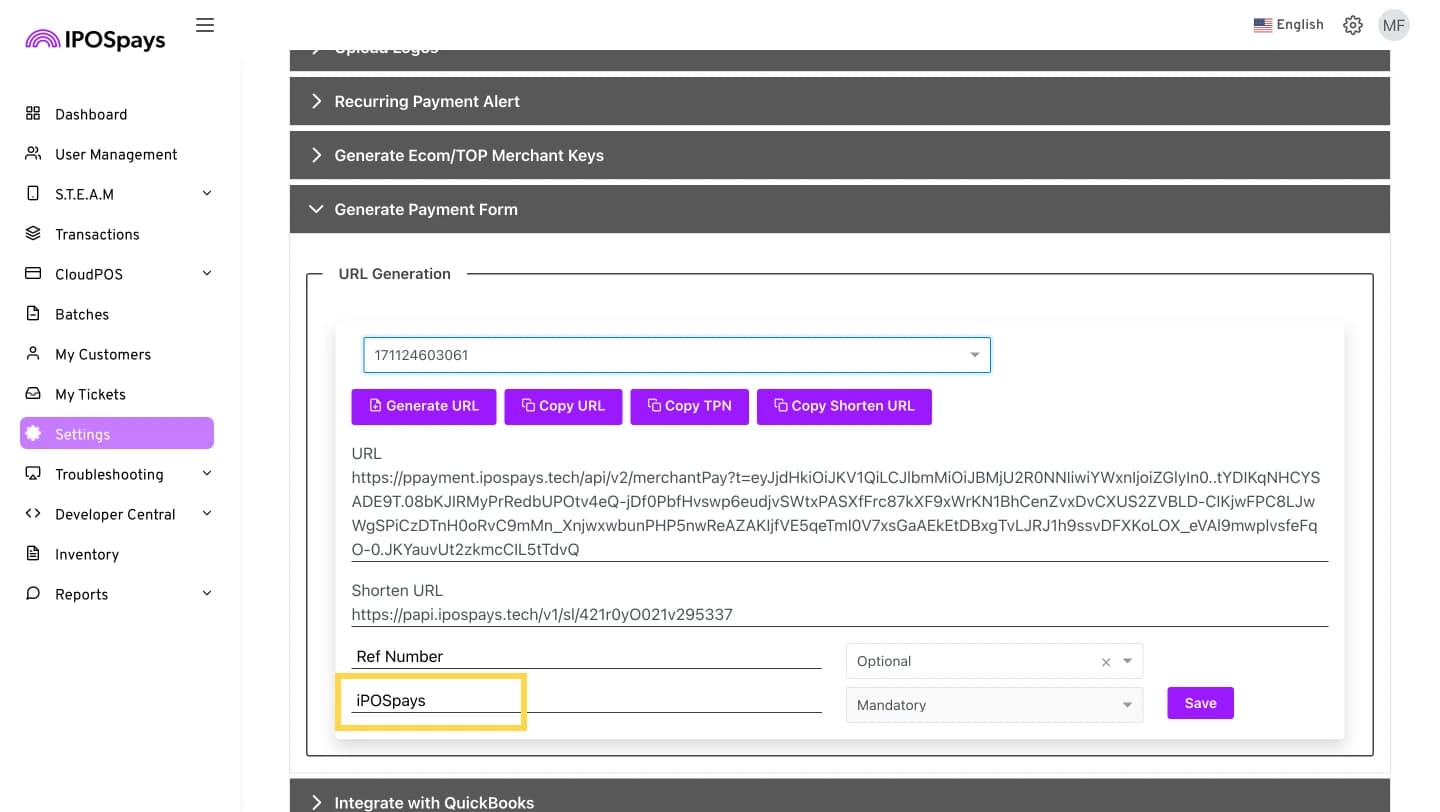Expand the CloudPOS submenu chevron
The image size is (1440, 812).
(x=207, y=273)
